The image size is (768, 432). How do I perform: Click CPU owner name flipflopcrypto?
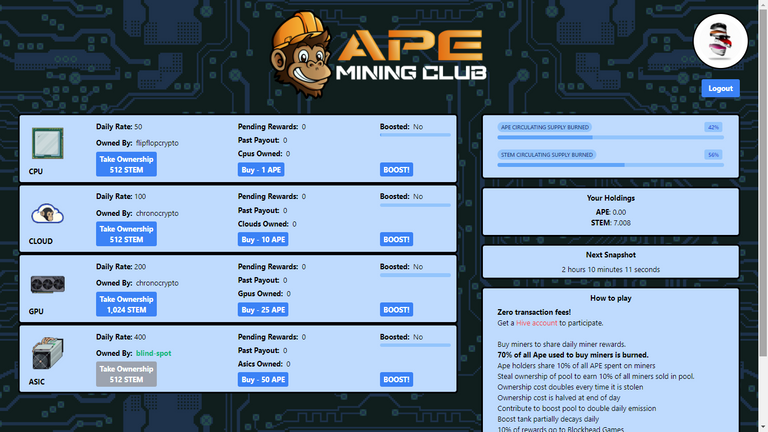tap(157, 143)
